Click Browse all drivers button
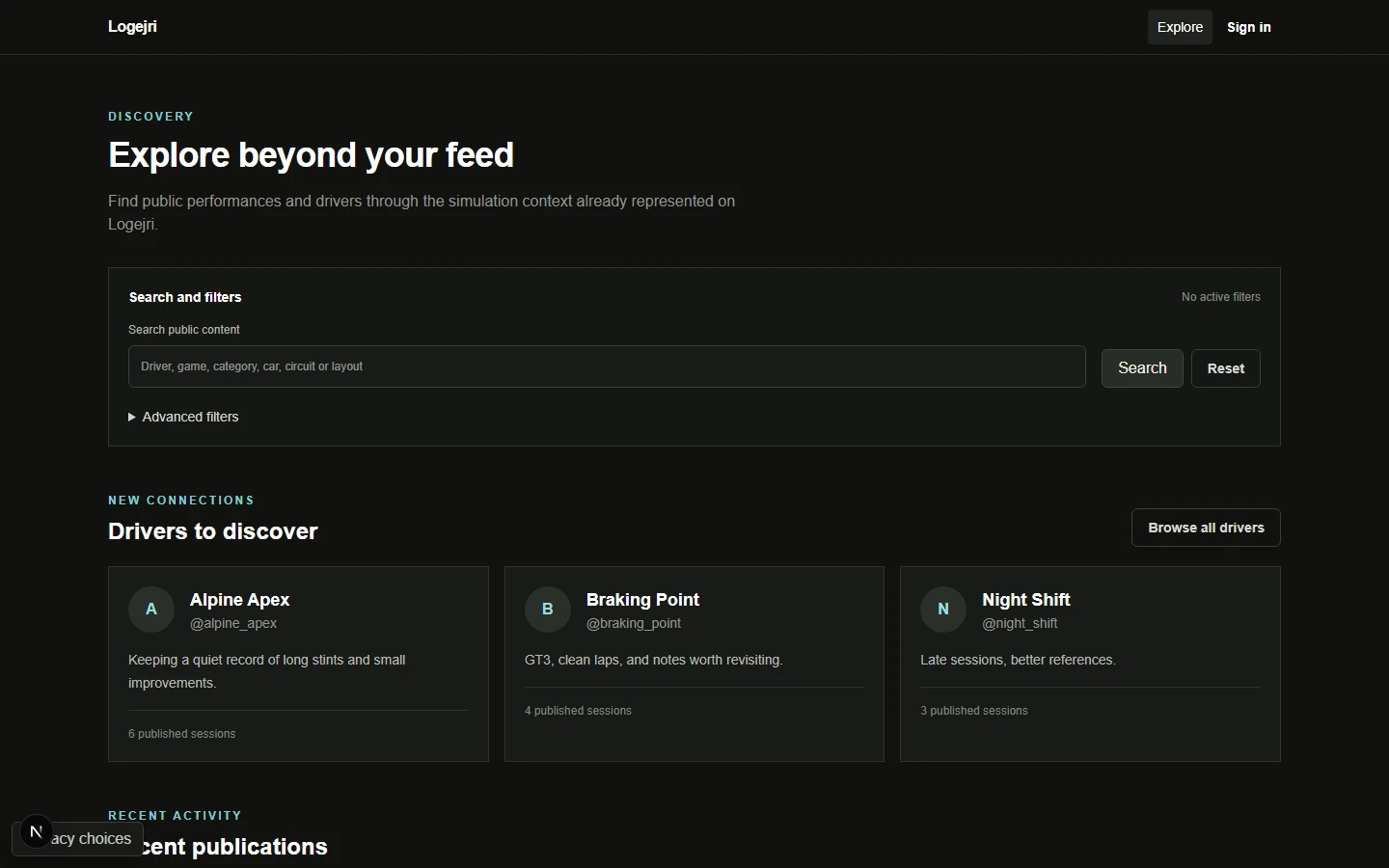 click(x=1206, y=528)
